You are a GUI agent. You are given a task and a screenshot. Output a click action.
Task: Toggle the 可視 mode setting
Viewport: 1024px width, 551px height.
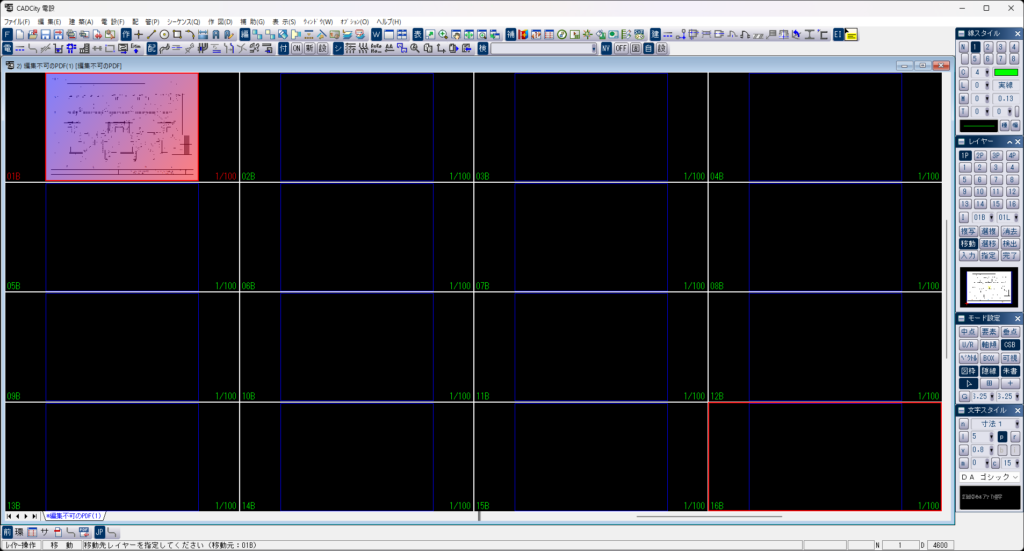point(1009,358)
